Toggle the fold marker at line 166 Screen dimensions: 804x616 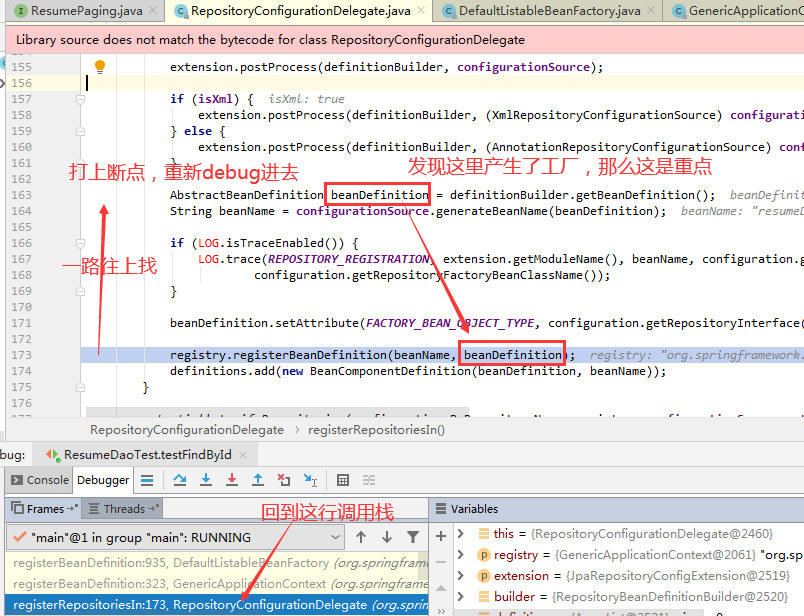(x=81, y=243)
